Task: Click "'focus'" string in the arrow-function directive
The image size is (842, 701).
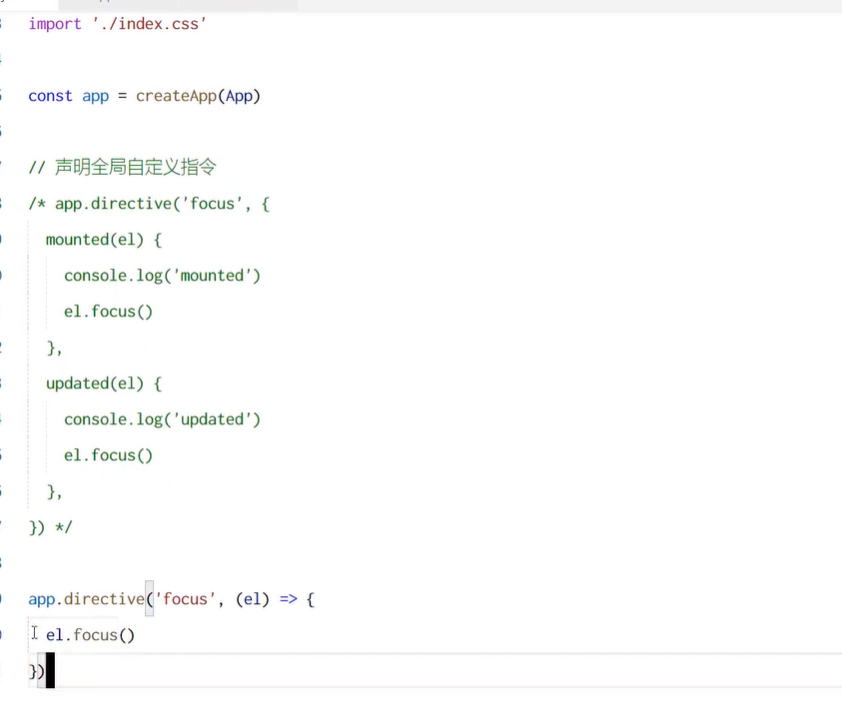Action: tap(185, 599)
